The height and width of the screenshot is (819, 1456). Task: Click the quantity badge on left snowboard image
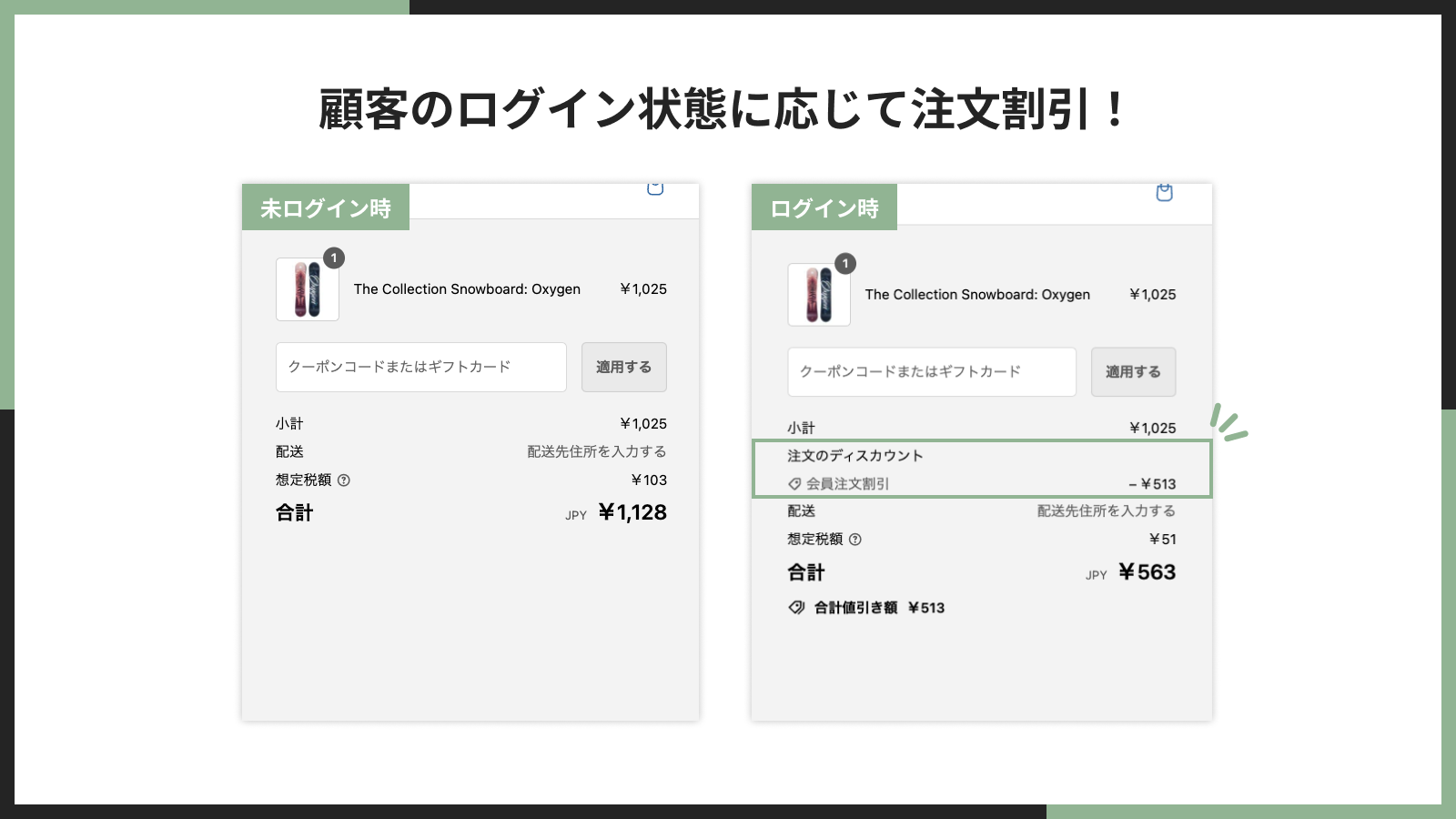point(333,258)
